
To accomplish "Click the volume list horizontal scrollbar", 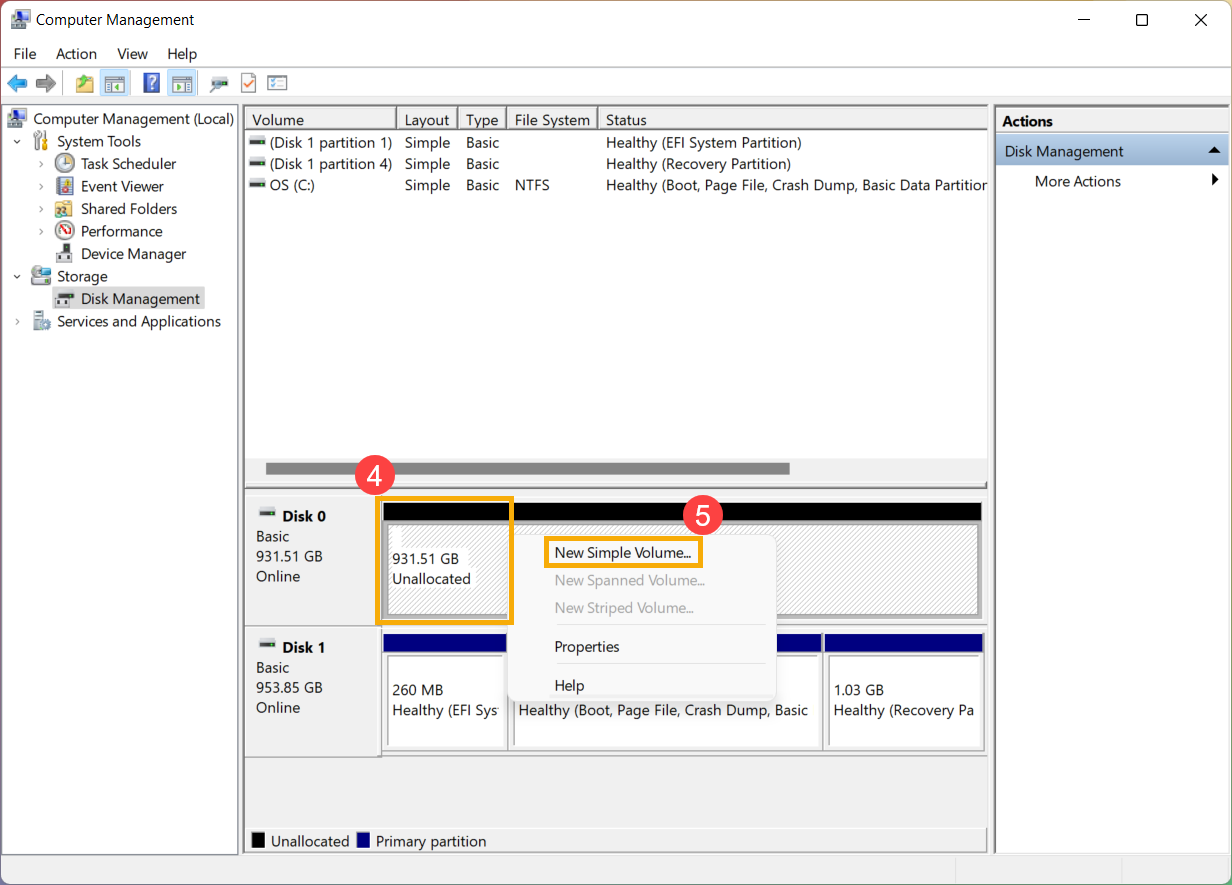I will click(x=527, y=468).
